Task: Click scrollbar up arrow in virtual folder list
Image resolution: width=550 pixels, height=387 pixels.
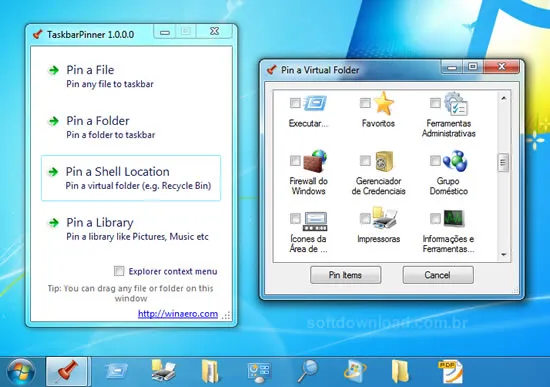Action: click(504, 98)
